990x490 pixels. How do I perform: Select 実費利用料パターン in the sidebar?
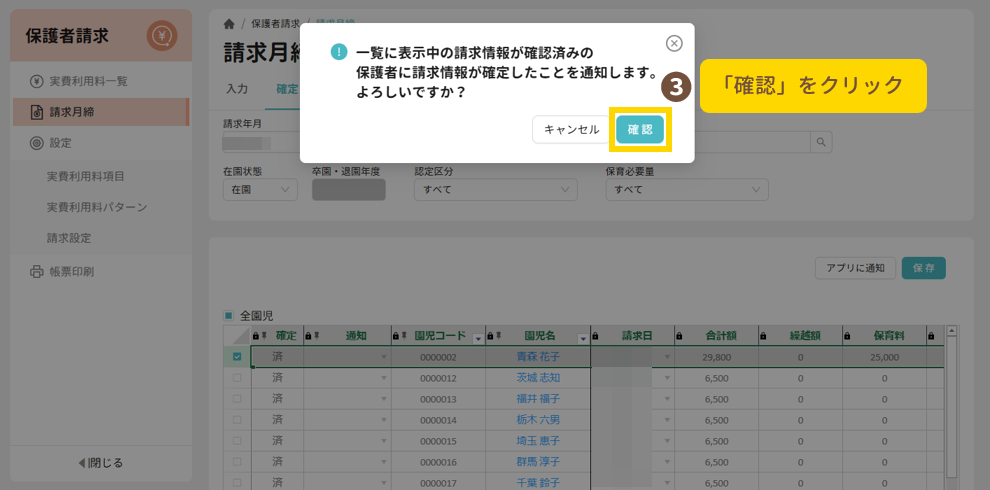pos(97,207)
